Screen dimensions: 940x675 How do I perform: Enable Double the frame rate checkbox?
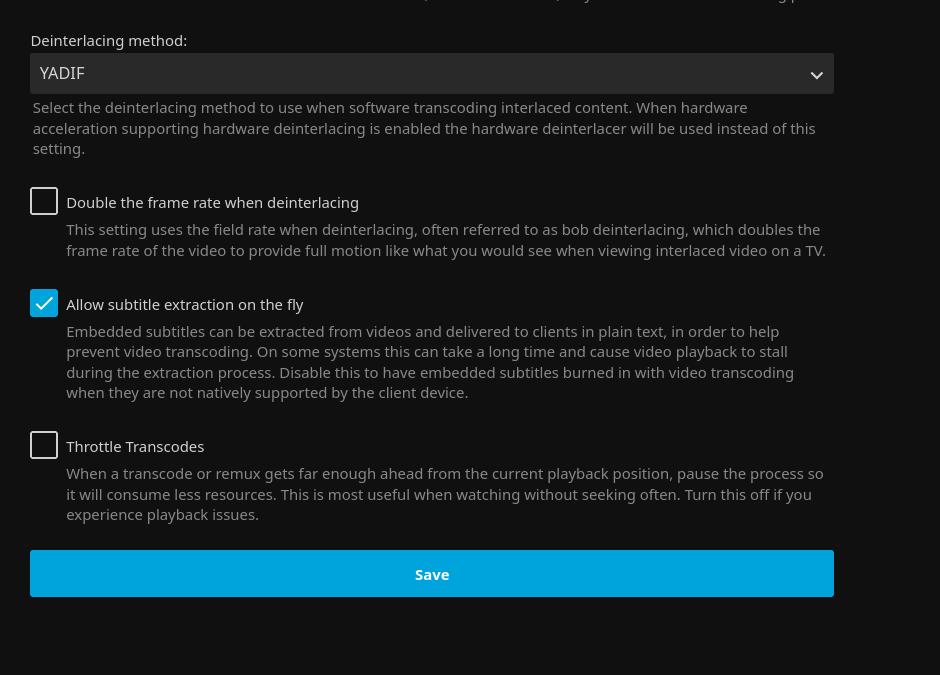tap(44, 202)
